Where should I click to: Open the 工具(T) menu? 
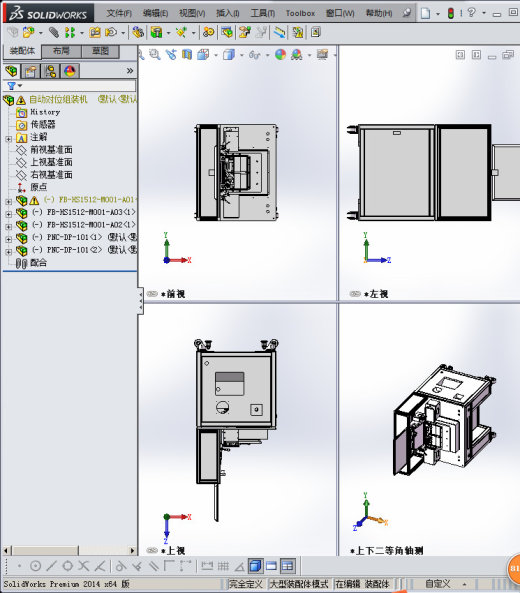[x=263, y=13]
